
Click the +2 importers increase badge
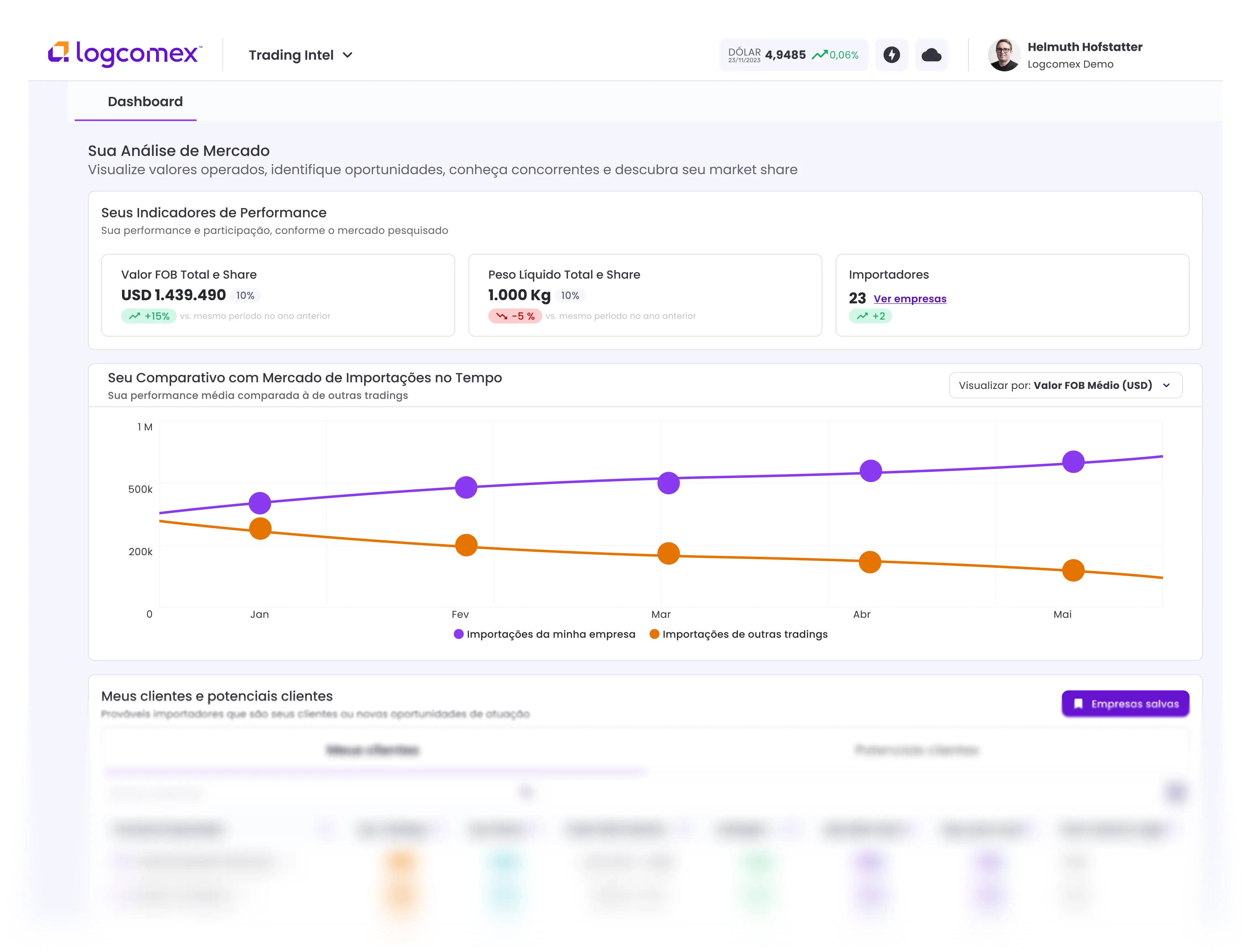pos(870,316)
